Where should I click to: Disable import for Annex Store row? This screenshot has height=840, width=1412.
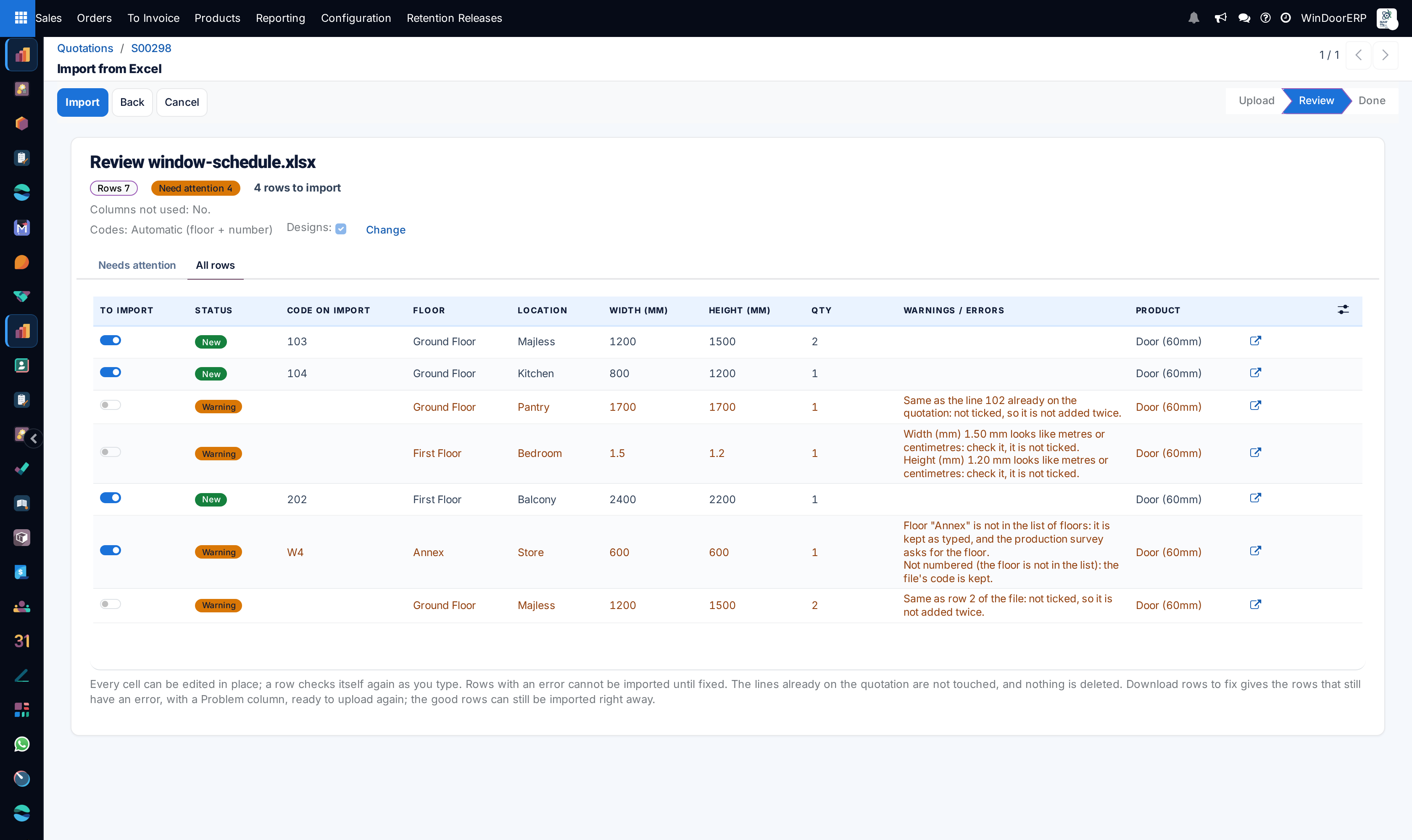111,551
